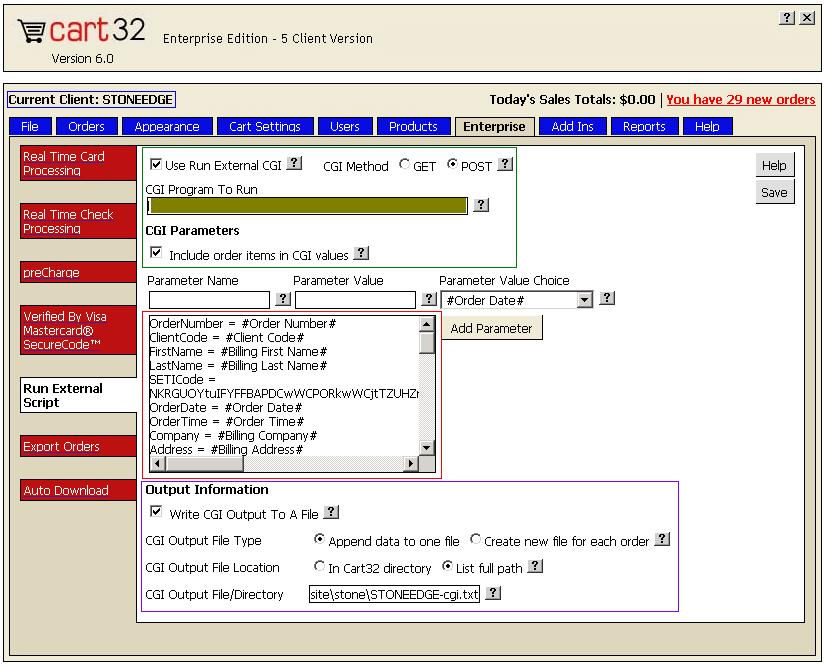Click help icon for Parameter Value Choice

[607, 298]
